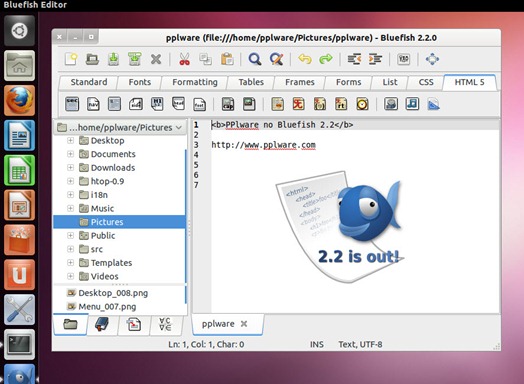Insert HTML5 figcaption tag icon
Image resolution: width=524 pixels, height=384 pixels.
click(x=228, y=104)
